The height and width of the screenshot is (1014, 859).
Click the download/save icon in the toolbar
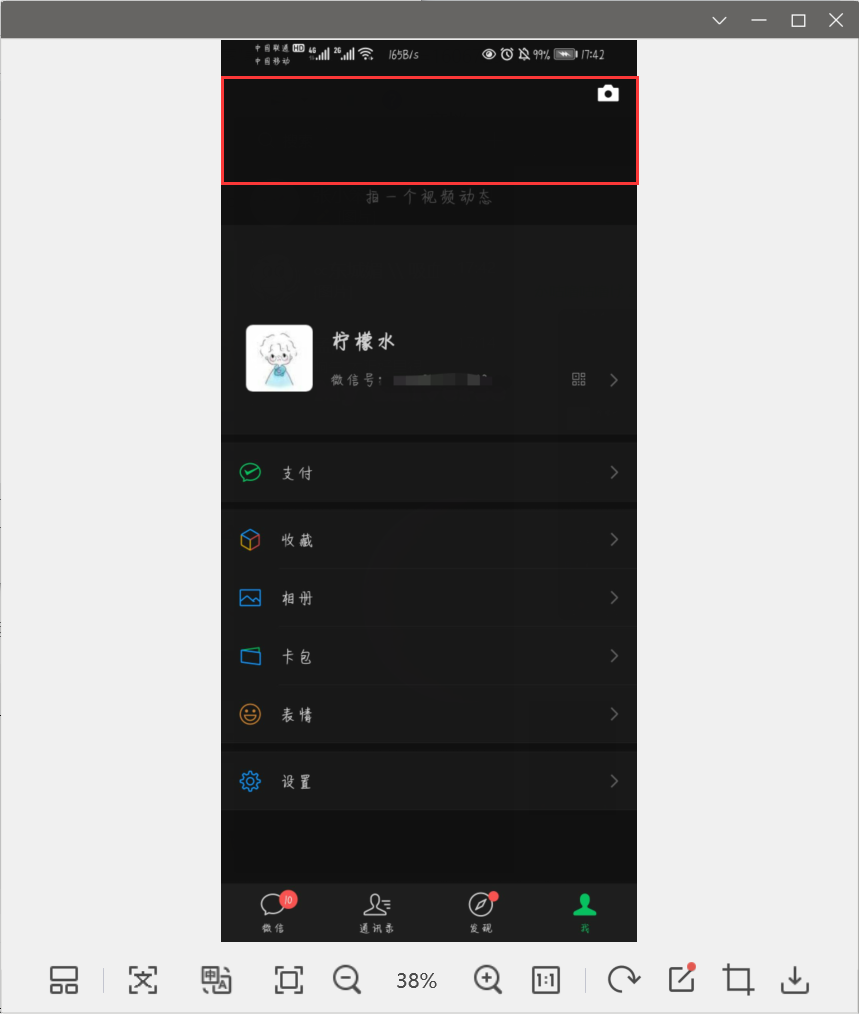[x=795, y=980]
